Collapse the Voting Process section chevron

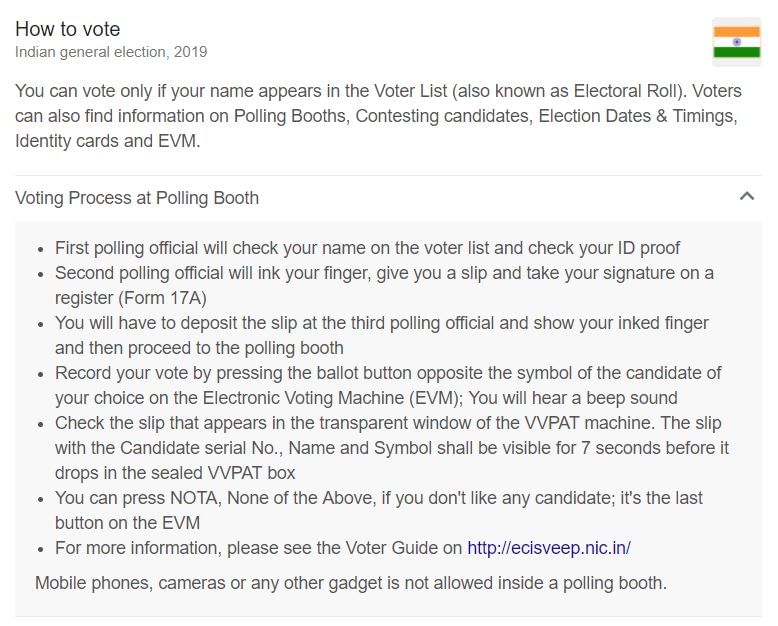[746, 197]
